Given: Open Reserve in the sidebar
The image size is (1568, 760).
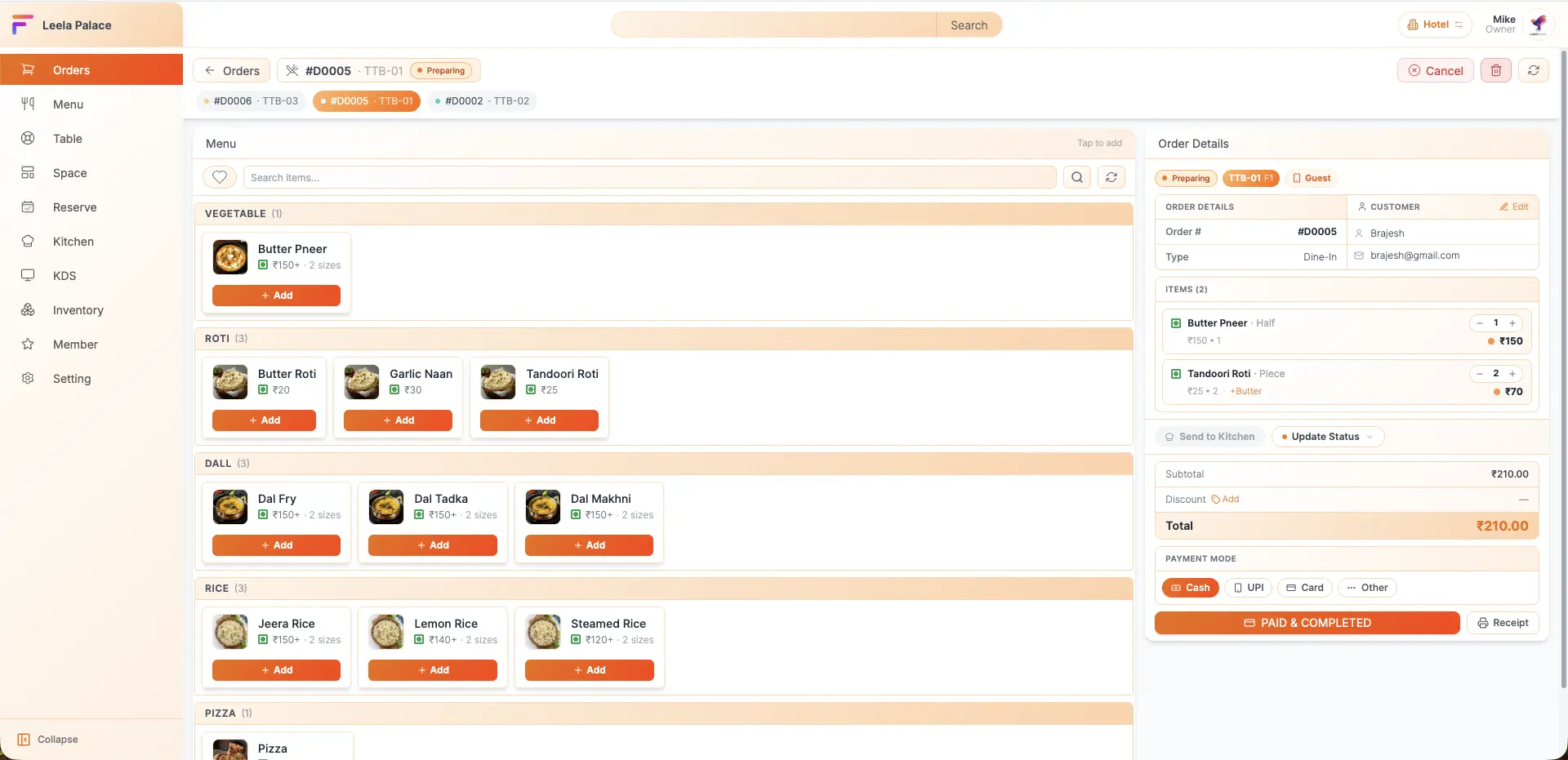Looking at the screenshot, I should 91,207.
